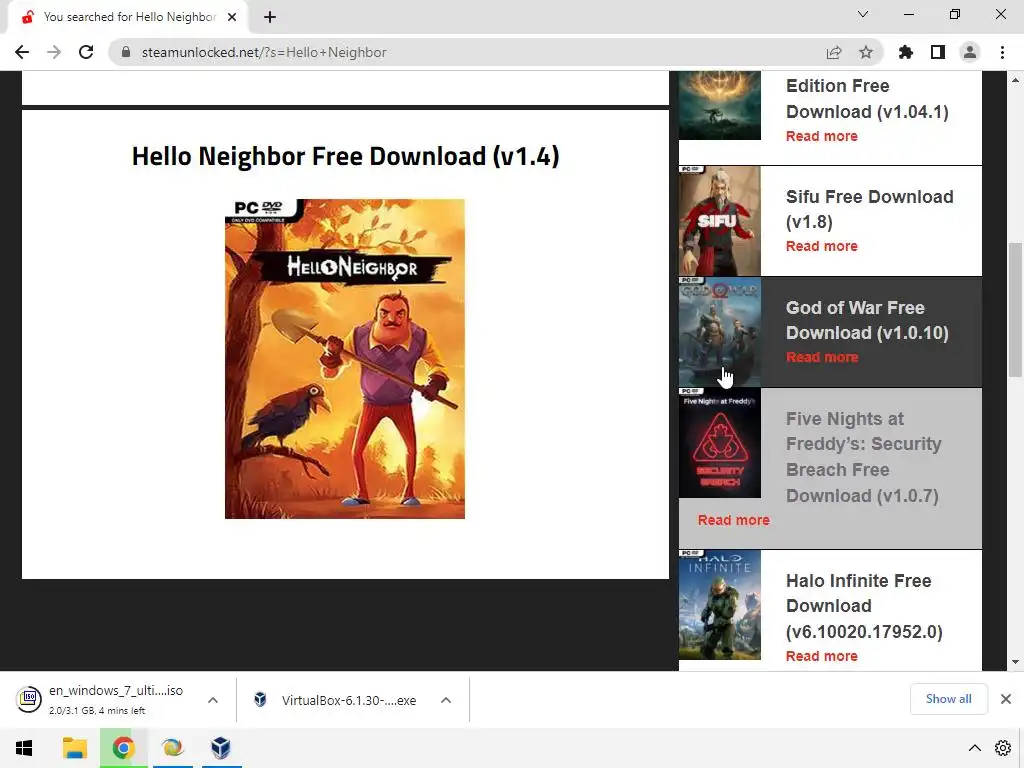Select the 'You searched for Hello Neighbor' tab
The height and width of the screenshot is (768, 1024).
coord(129,17)
